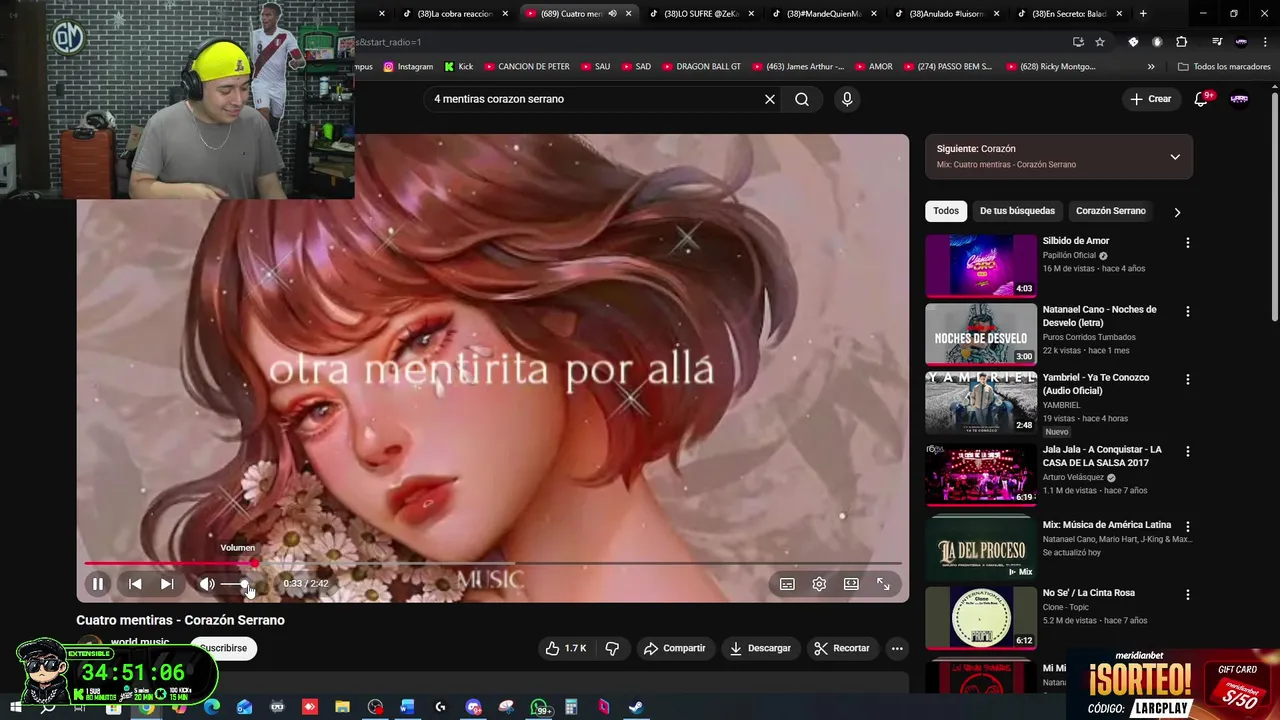1280x720 pixels.
Task: Open Steam from the taskbar
Action: (x=636, y=707)
